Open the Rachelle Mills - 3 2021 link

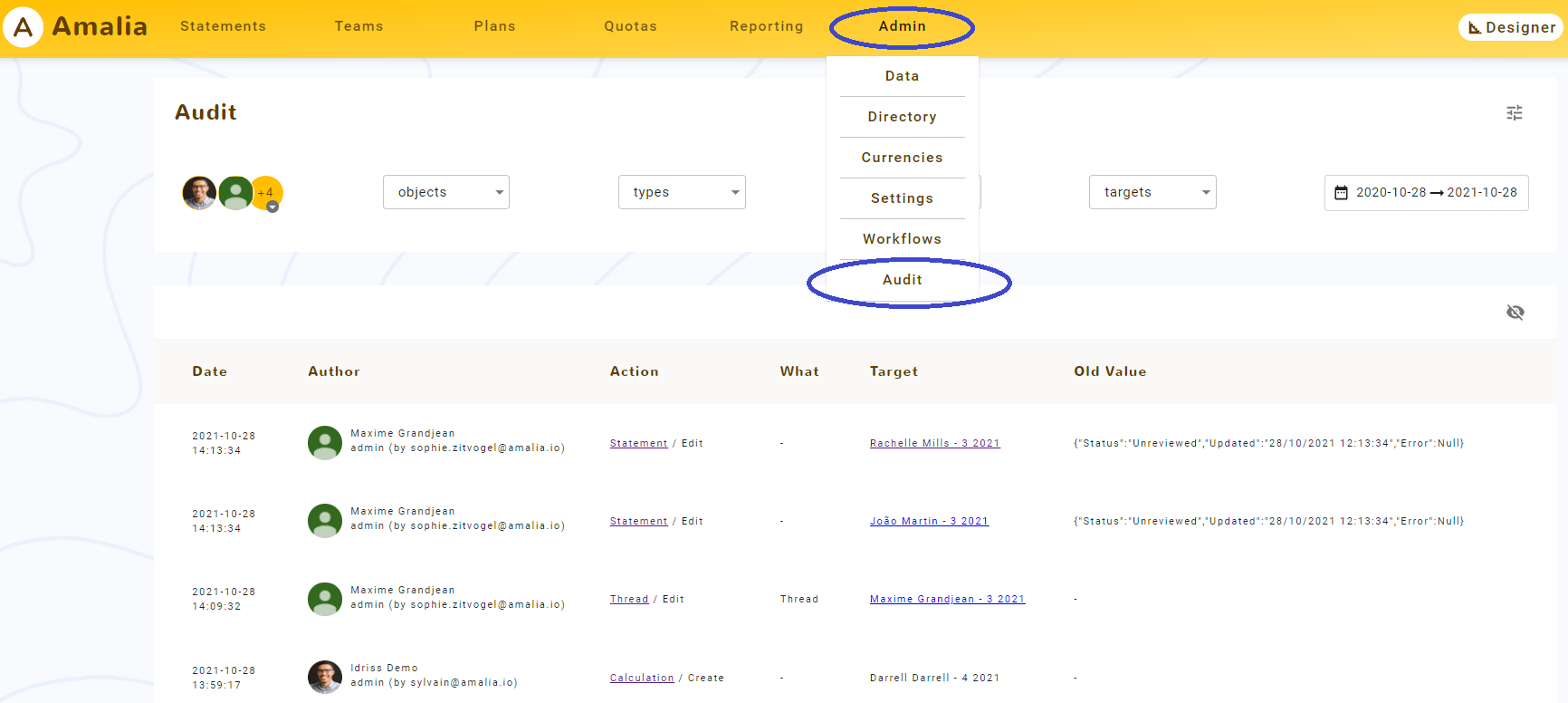tap(935, 443)
